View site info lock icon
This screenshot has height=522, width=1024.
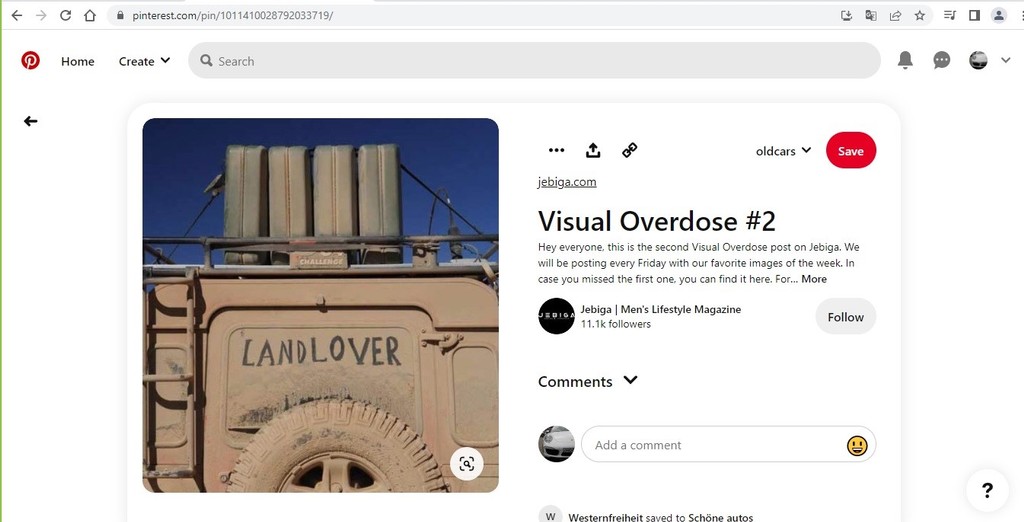120,15
